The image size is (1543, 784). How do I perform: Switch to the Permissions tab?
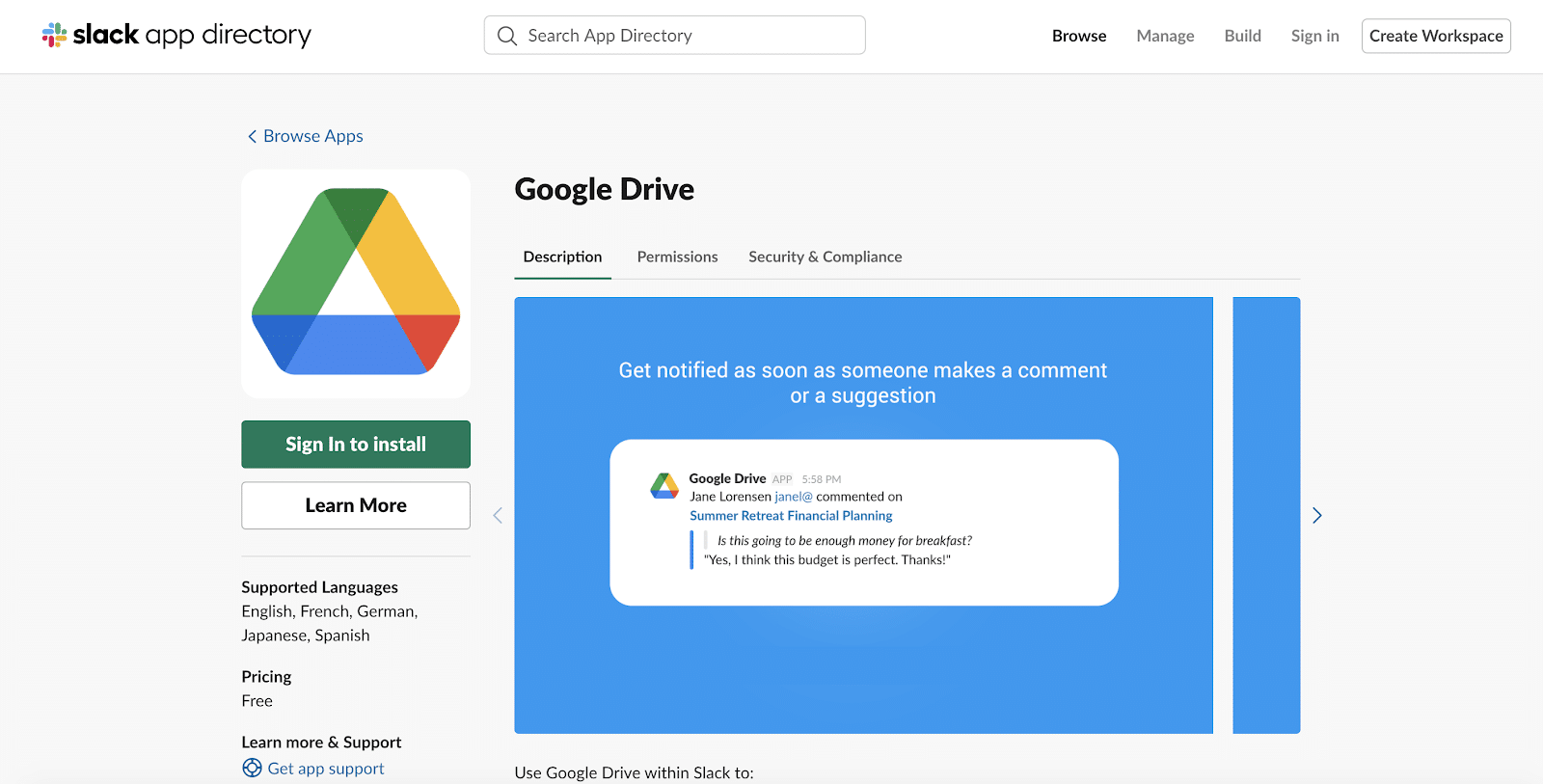[x=677, y=257]
